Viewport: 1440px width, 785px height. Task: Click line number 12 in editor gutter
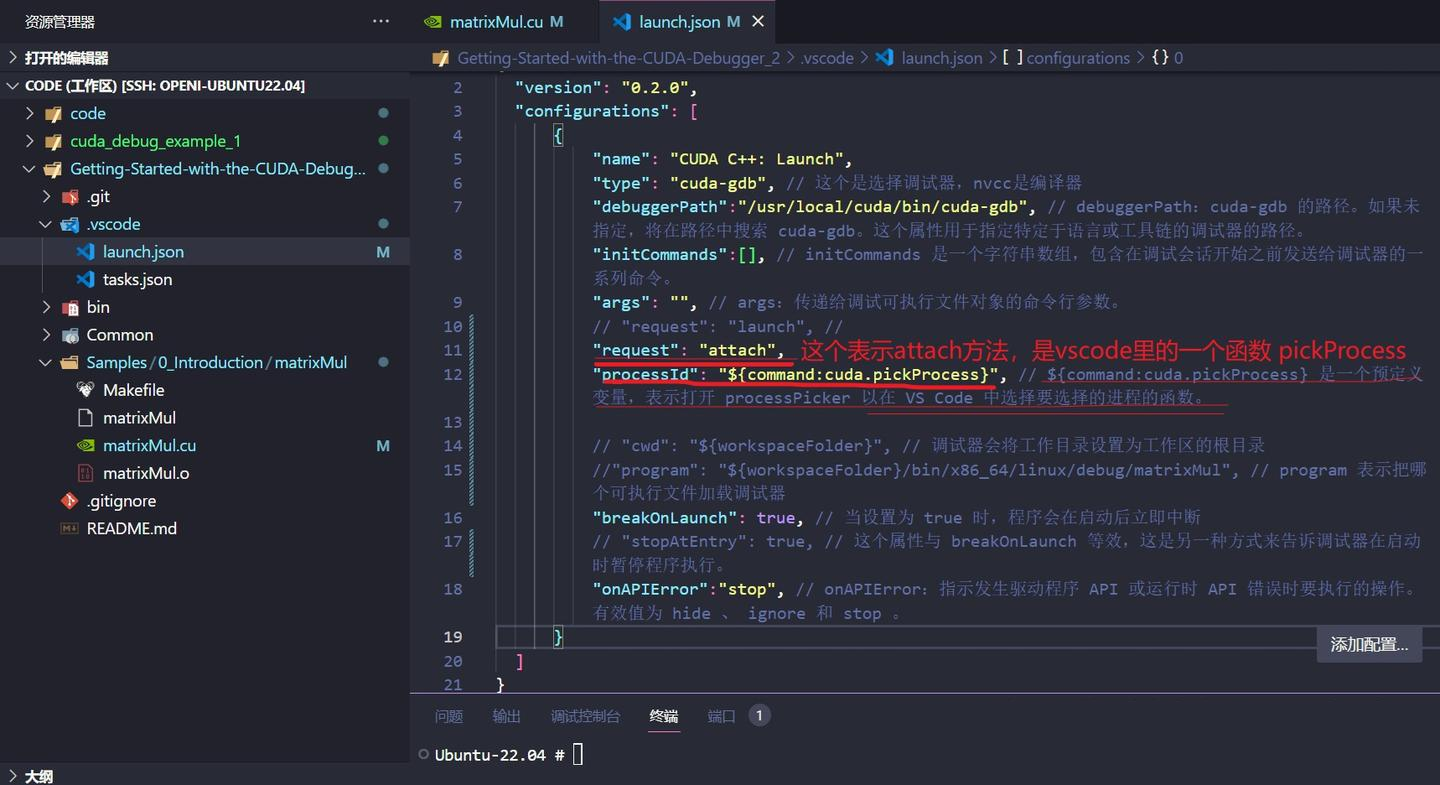coord(453,375)
